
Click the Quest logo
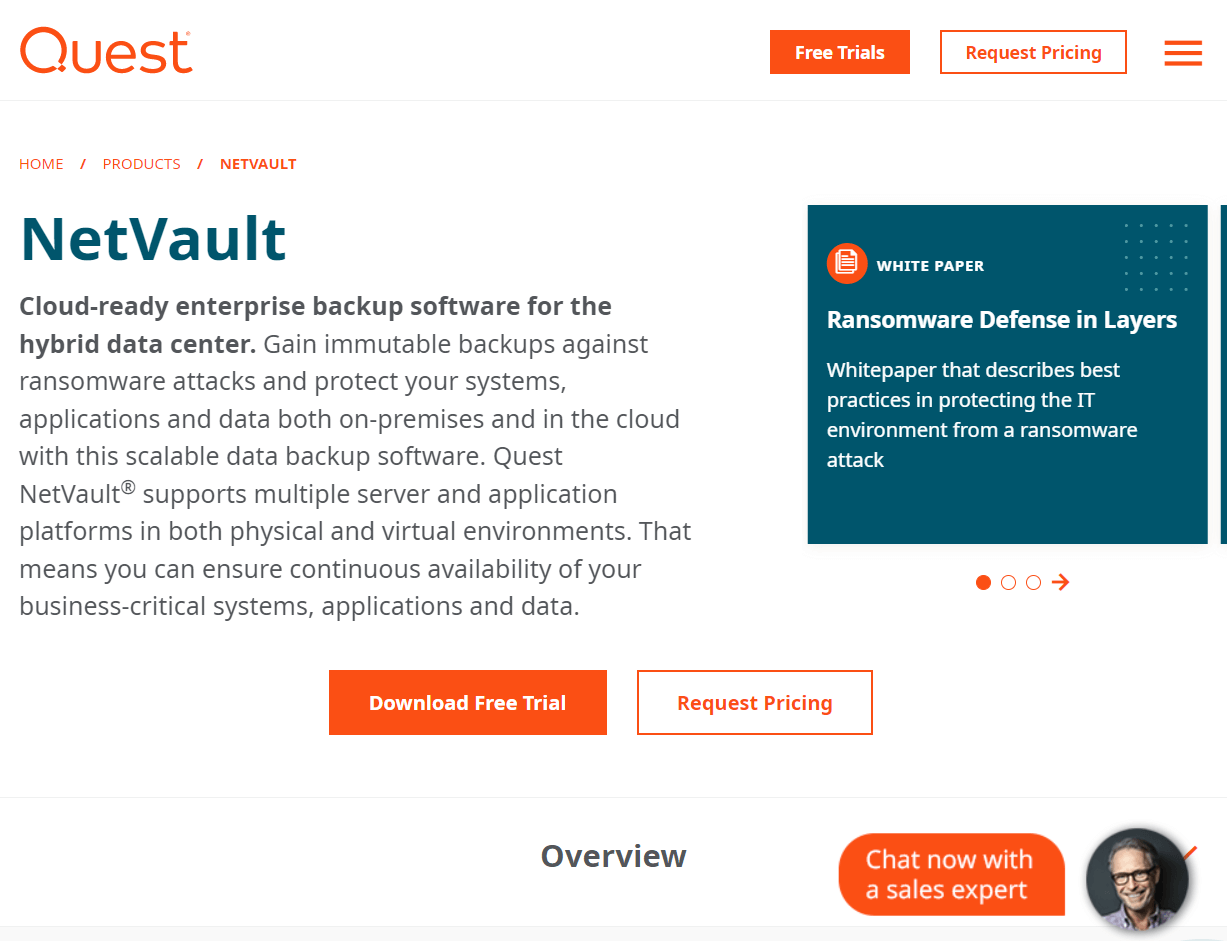[x=106, y=51]
